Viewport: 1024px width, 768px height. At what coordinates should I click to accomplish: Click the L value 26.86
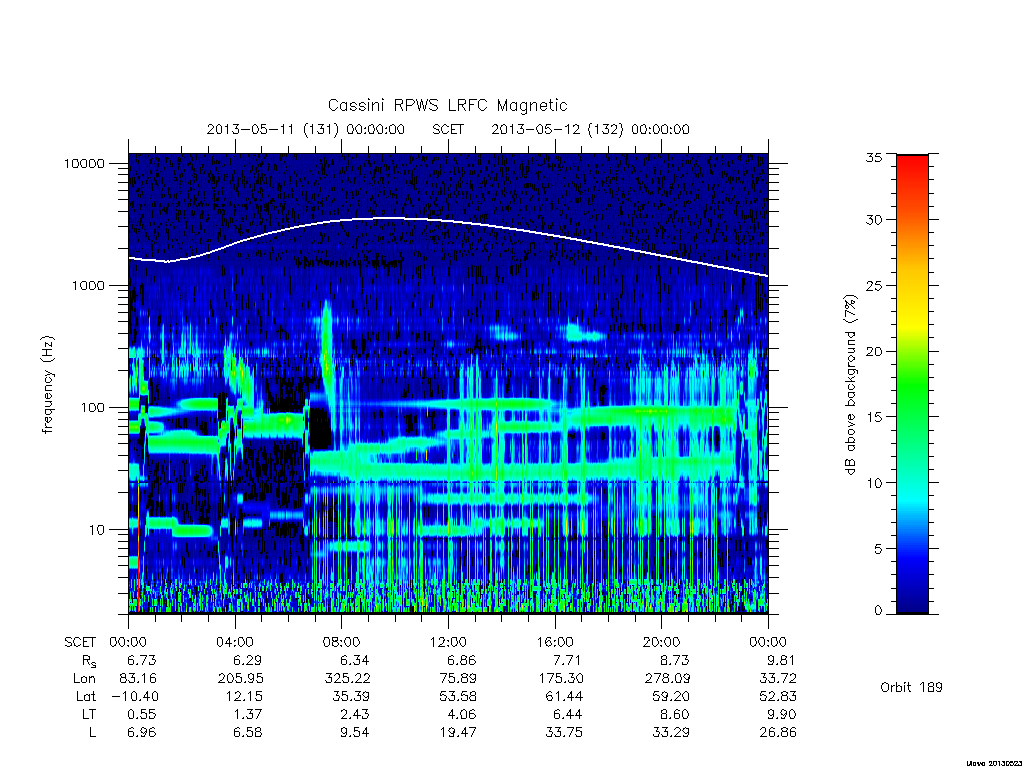click(778, 732)
